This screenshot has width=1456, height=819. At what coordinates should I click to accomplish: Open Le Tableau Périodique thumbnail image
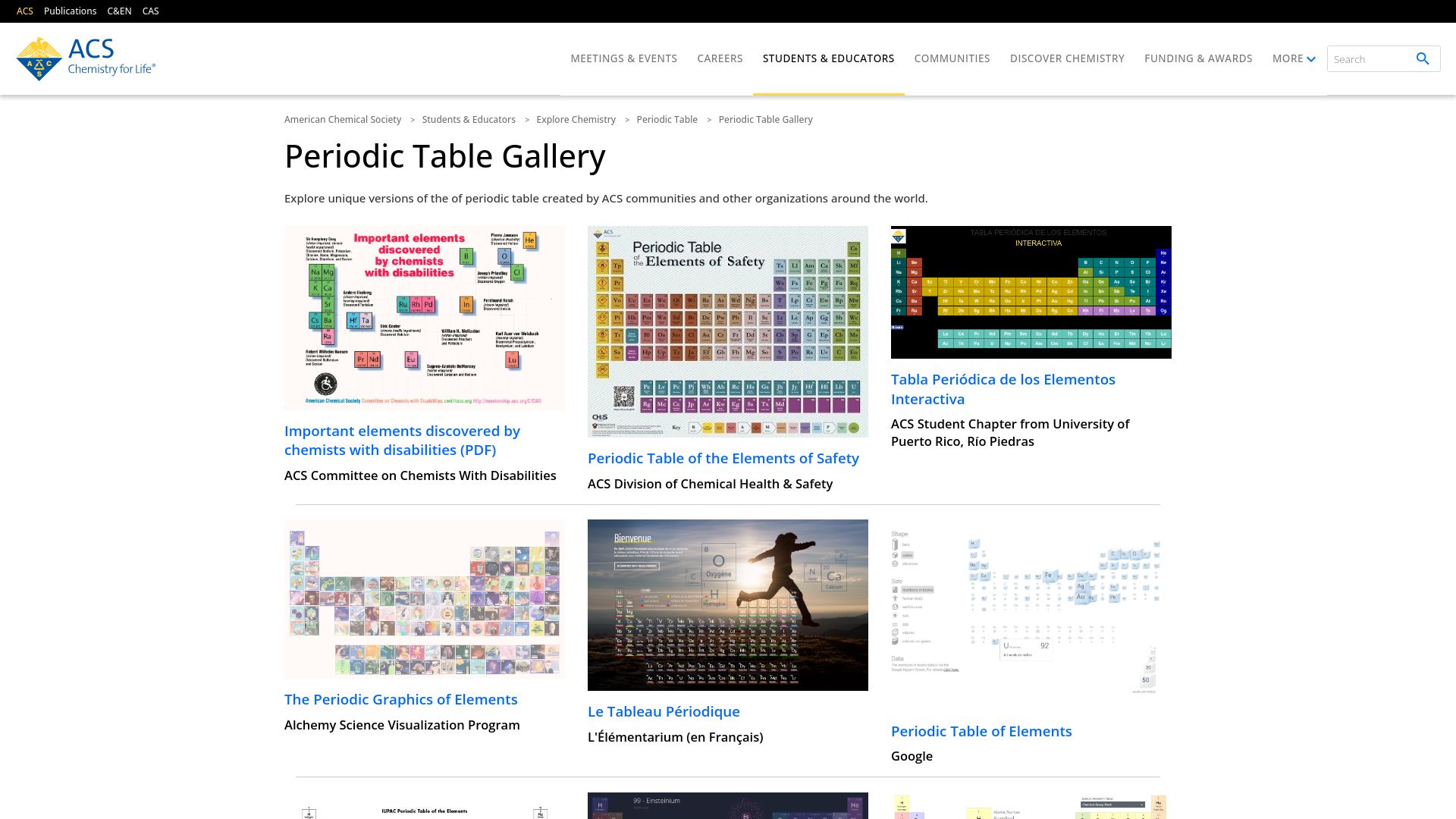[x=728, y=605]
